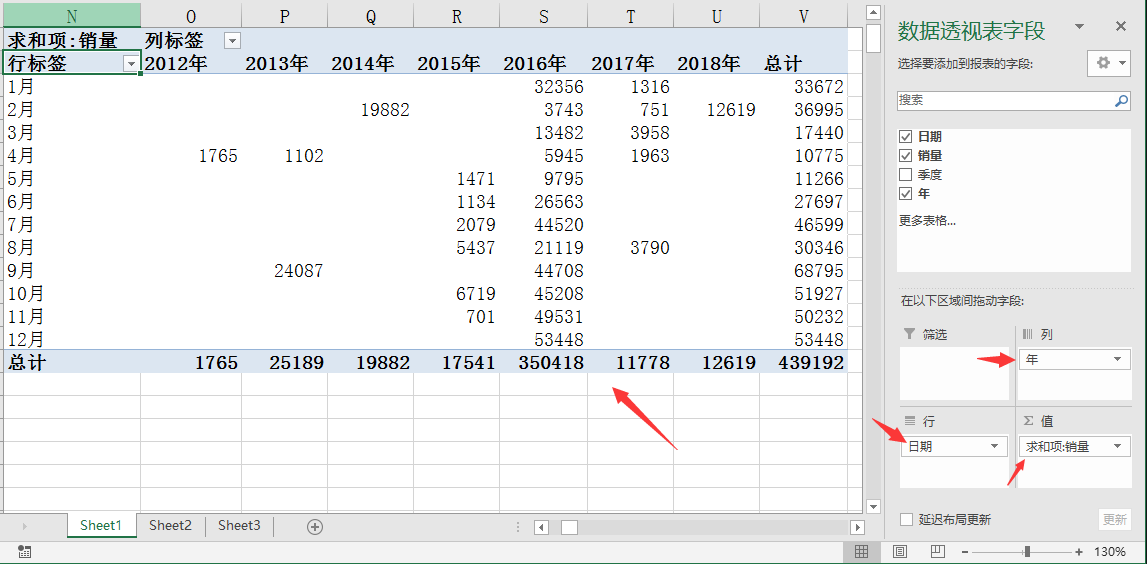Add a new sheet with plus icon
The height and width of the screenshot is (564, 1147).
pos(315,526)
